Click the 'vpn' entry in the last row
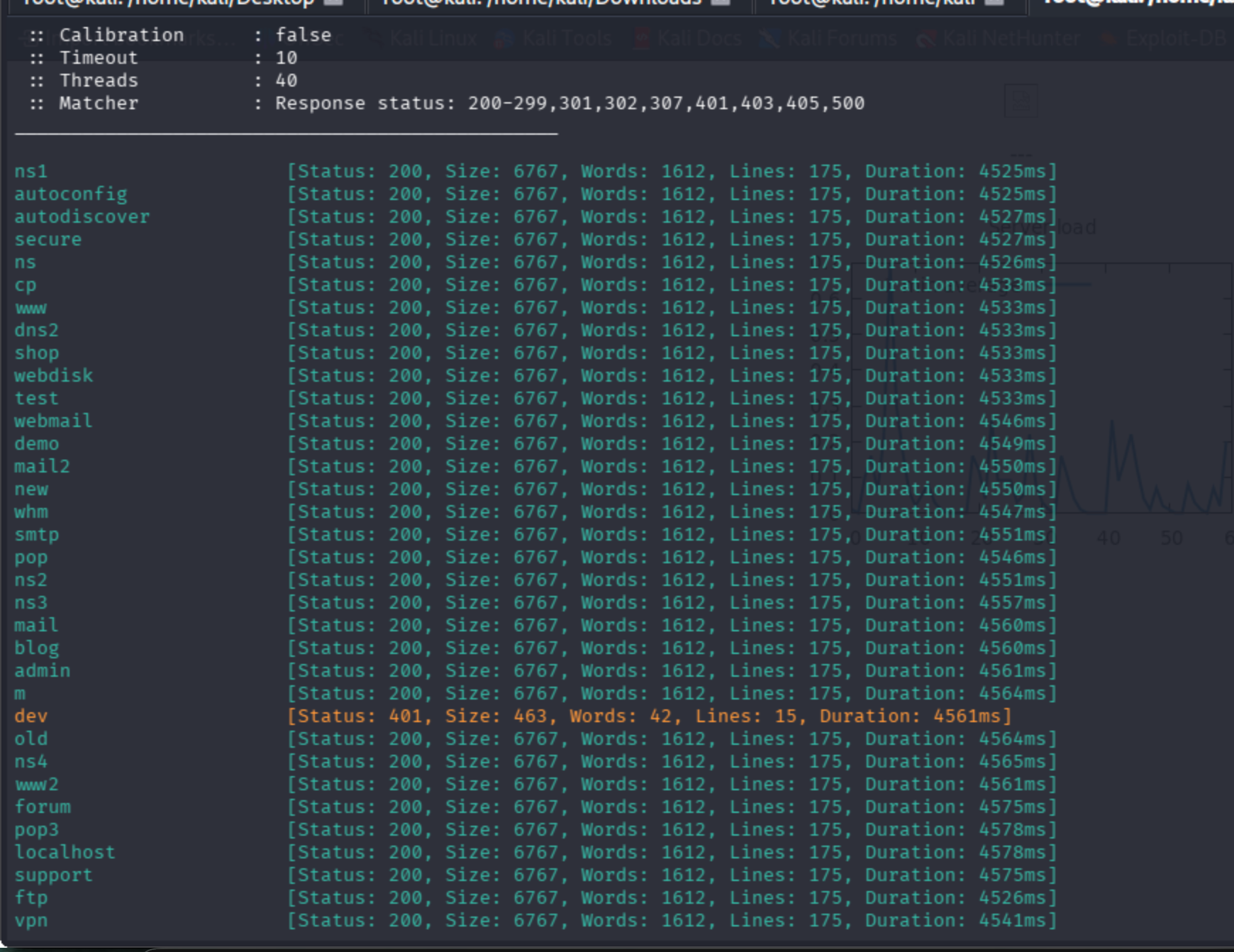 pos(31,920)
